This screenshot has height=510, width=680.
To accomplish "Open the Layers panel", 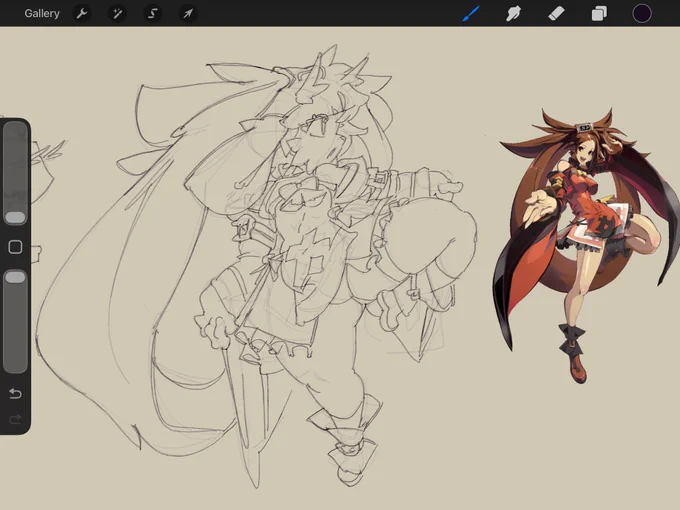I will 599,13.
